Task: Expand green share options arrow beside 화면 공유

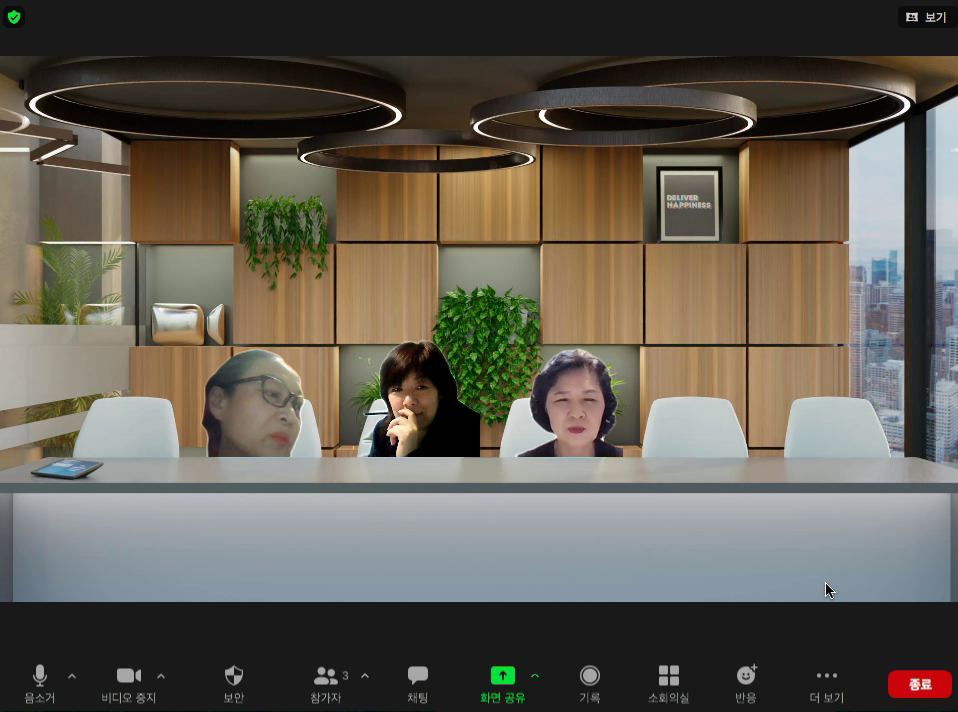Action: click(535, 676)
